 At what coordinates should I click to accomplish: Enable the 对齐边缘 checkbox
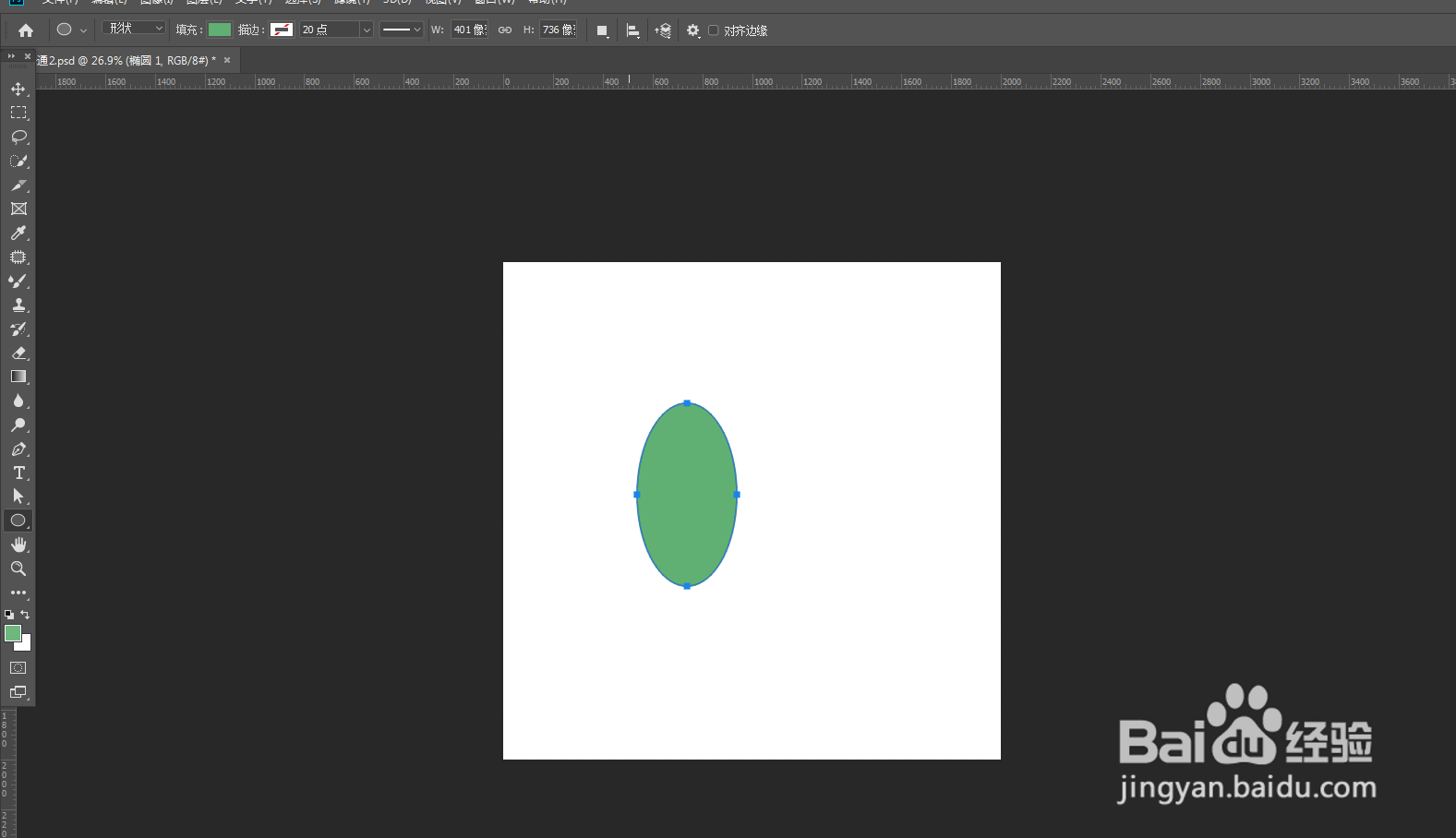click(713, 30)
